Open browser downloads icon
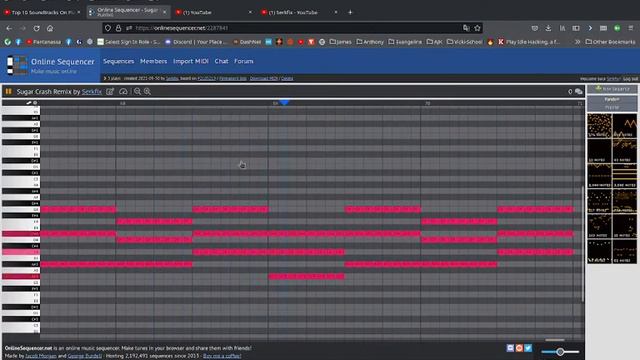This screenshot has width=640, height=360. (548, 28)
